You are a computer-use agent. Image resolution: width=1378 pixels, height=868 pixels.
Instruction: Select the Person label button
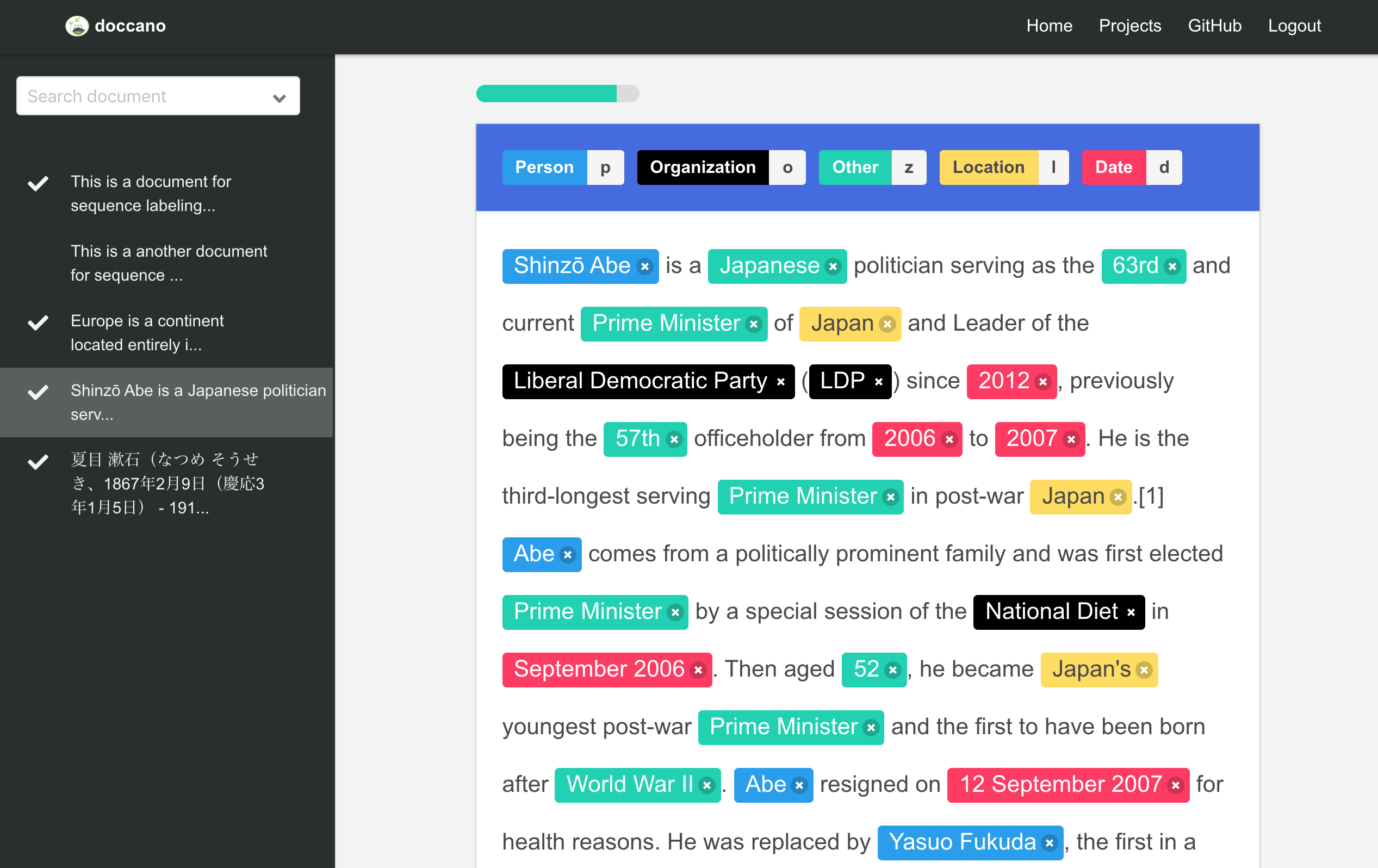[x=544, y=167]
